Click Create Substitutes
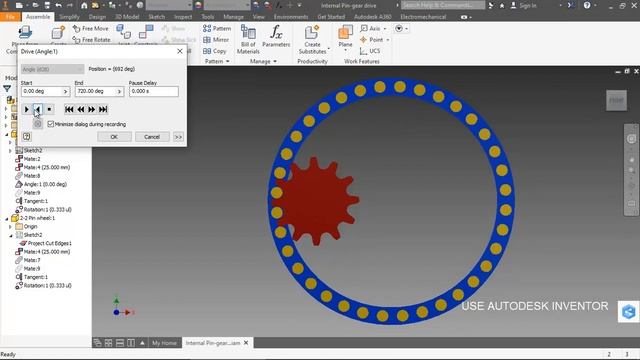The width and height of the screenshot is (640, 360). 312,40
